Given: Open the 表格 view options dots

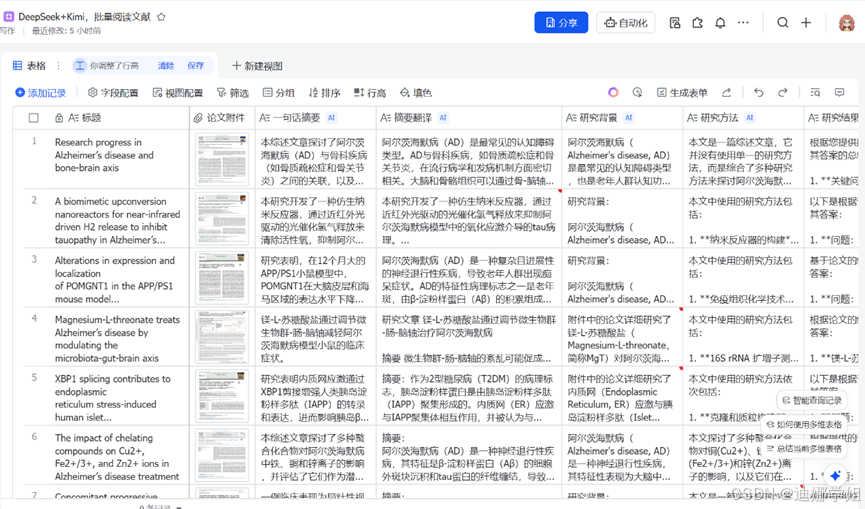Looking at the screenshot, I should (x=58, y=66).
